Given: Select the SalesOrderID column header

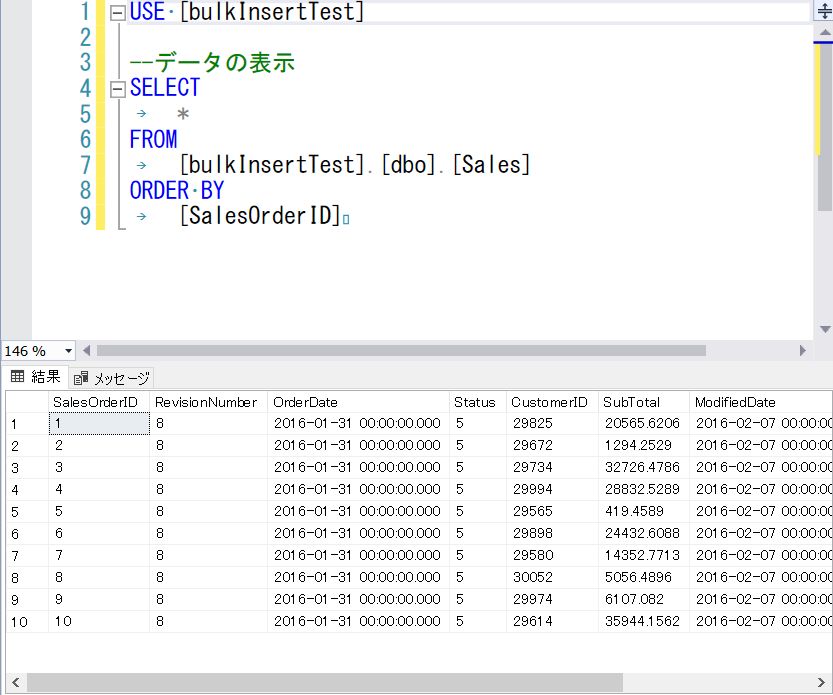Looking at the screenshot, I should [98, 401].
